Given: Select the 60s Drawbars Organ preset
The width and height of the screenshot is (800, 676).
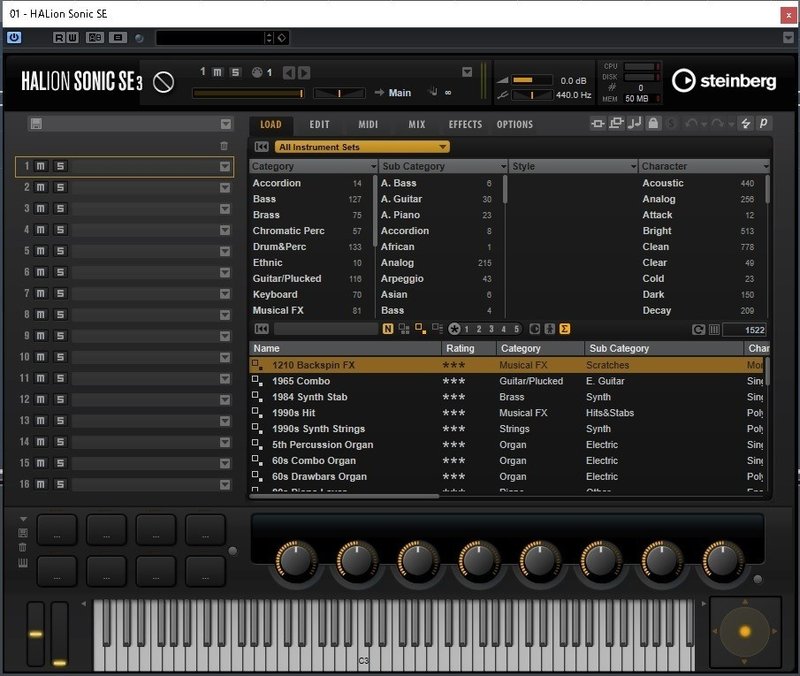Looking at the screenshot, I should pos(507,477).
